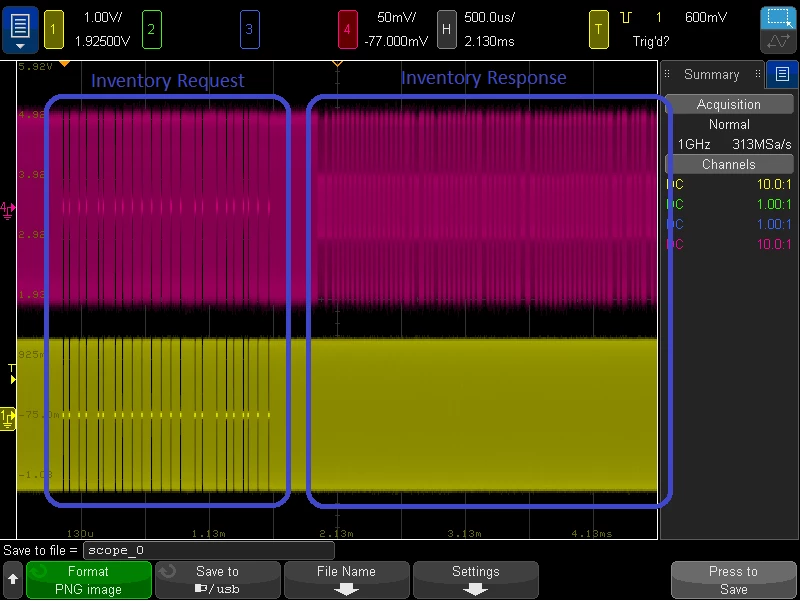The image size is (800, 601).
Task: Open the File Name submenu
Action: (346, 580)
